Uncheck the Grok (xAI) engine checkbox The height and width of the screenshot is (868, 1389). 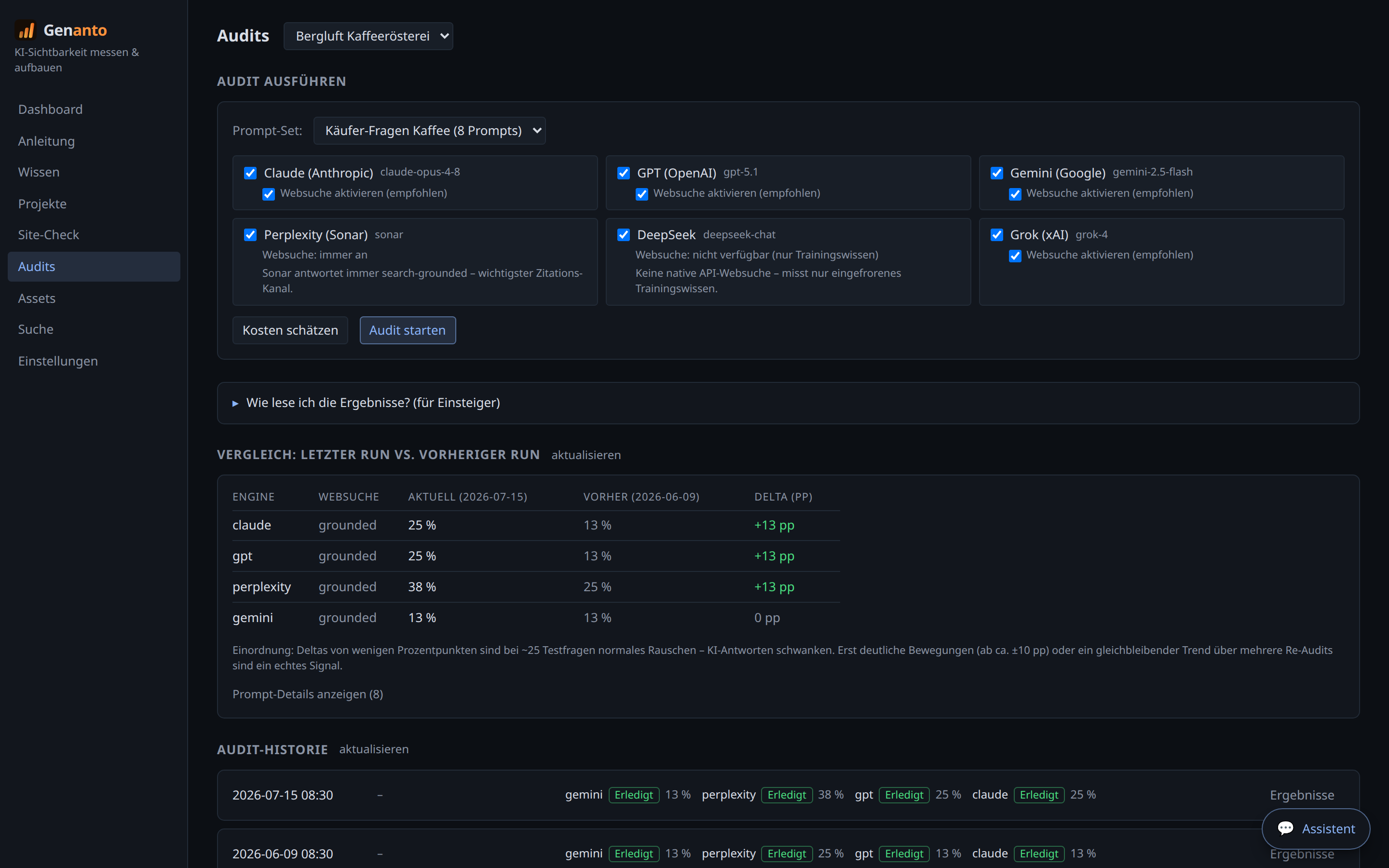click(996, 234)
